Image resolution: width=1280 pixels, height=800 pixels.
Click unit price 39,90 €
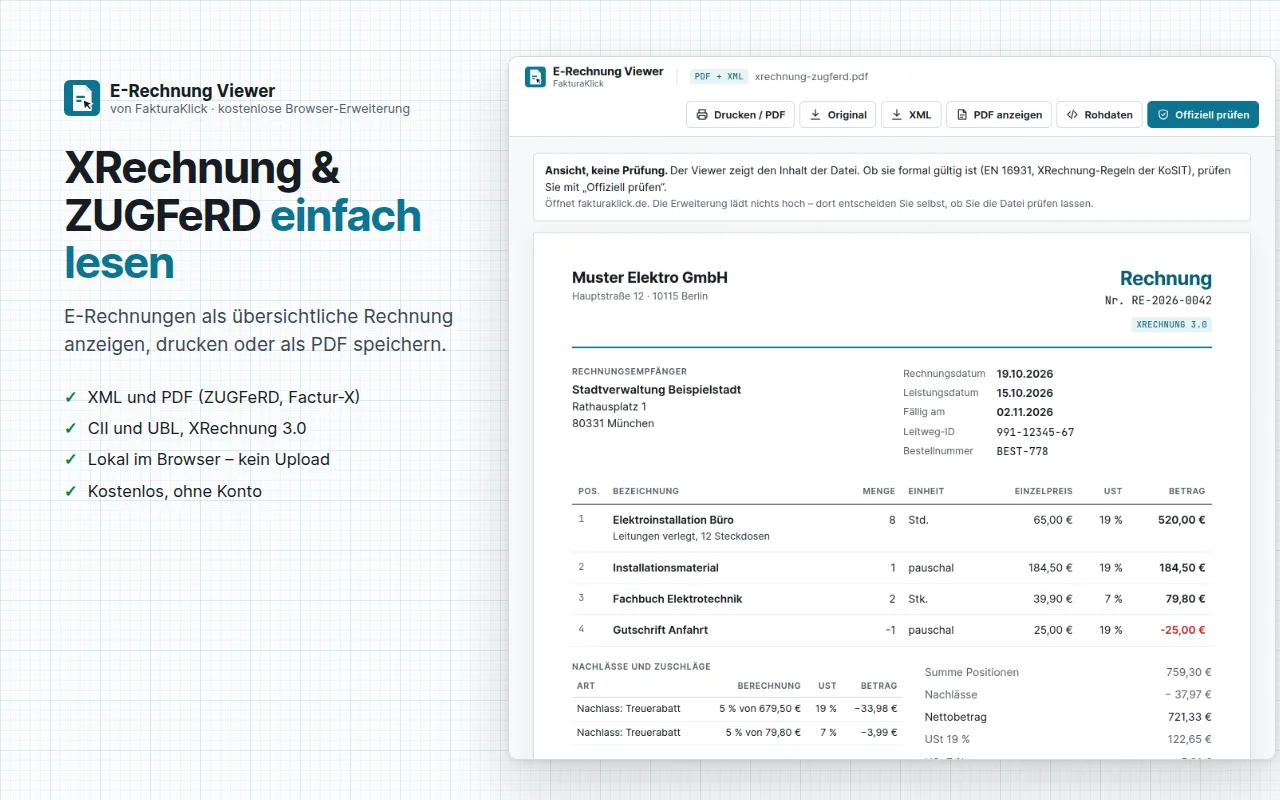click(1051, 599)
